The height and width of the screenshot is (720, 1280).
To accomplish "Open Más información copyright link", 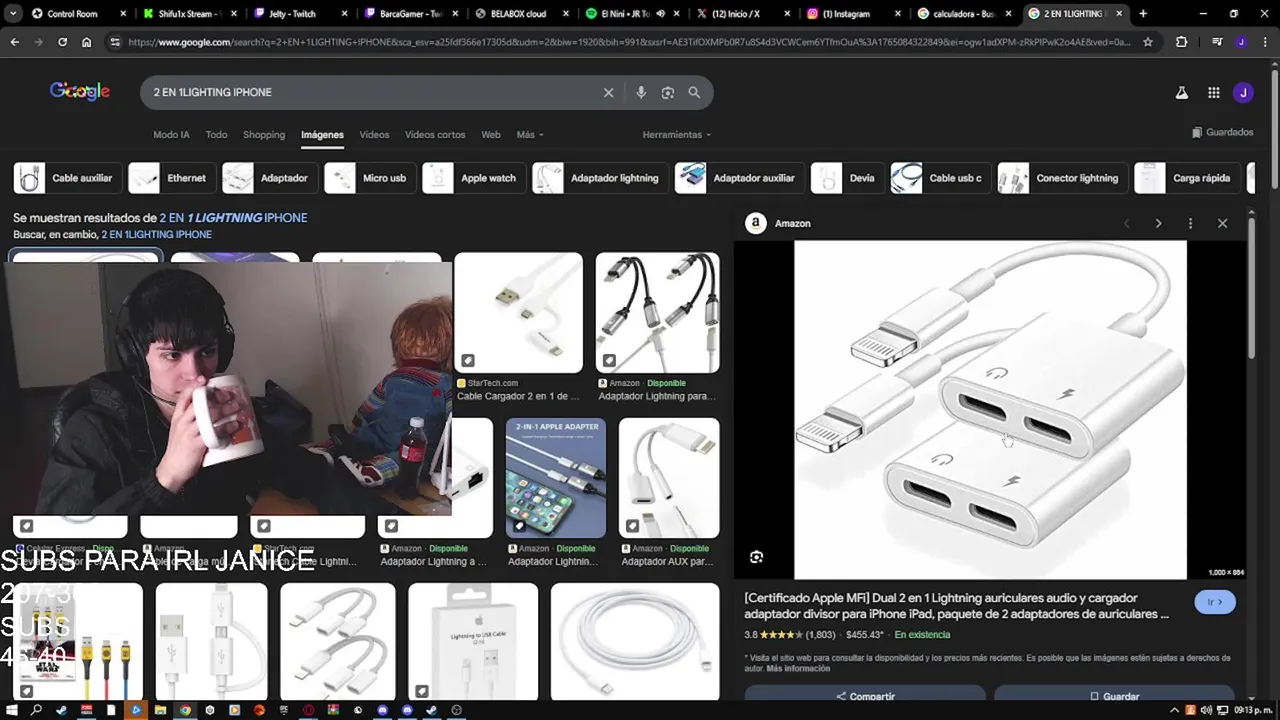I will pyautogui.click(x=798, y=668).
